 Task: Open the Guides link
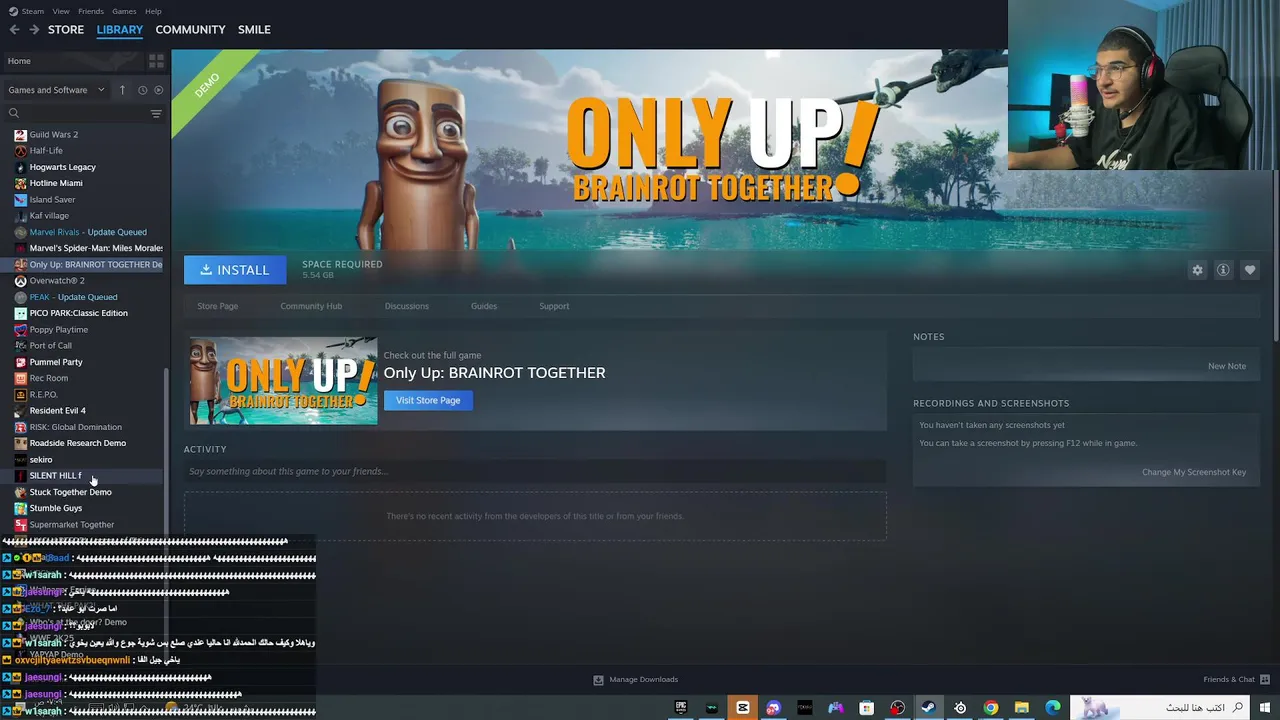pyautogui.click(x=484, y=306)
